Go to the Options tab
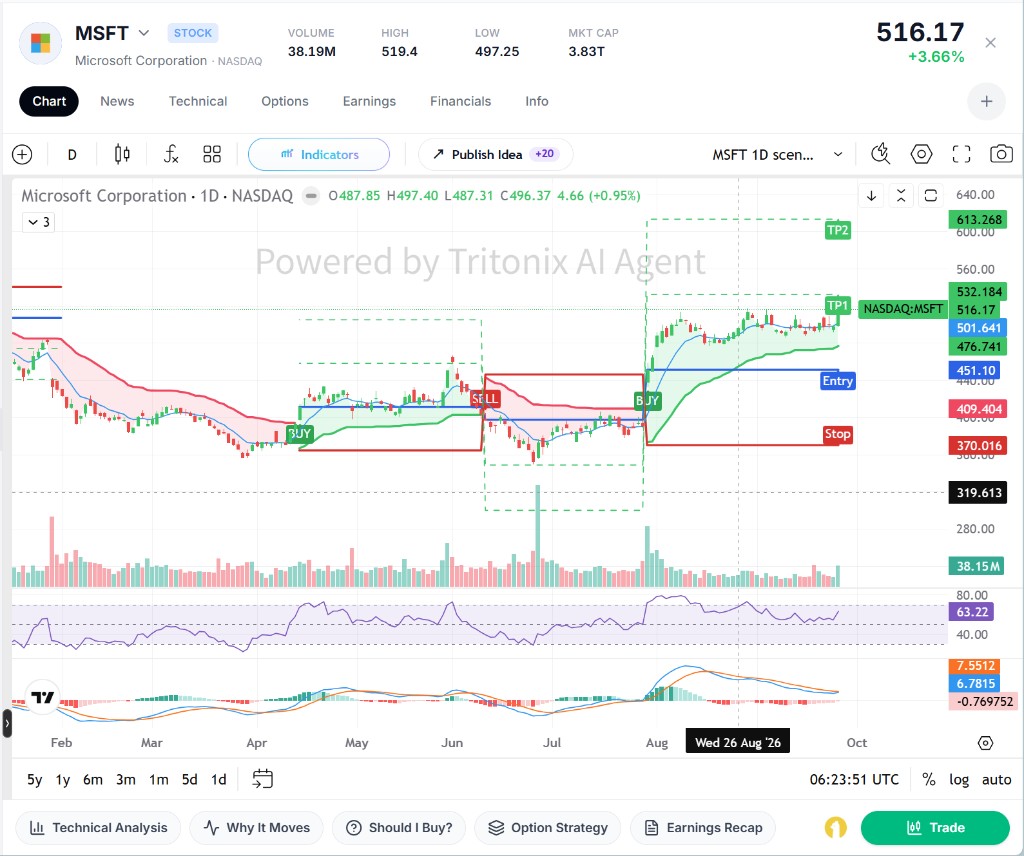The width and height of the screenshot is (1024, 856). (285, 101)
